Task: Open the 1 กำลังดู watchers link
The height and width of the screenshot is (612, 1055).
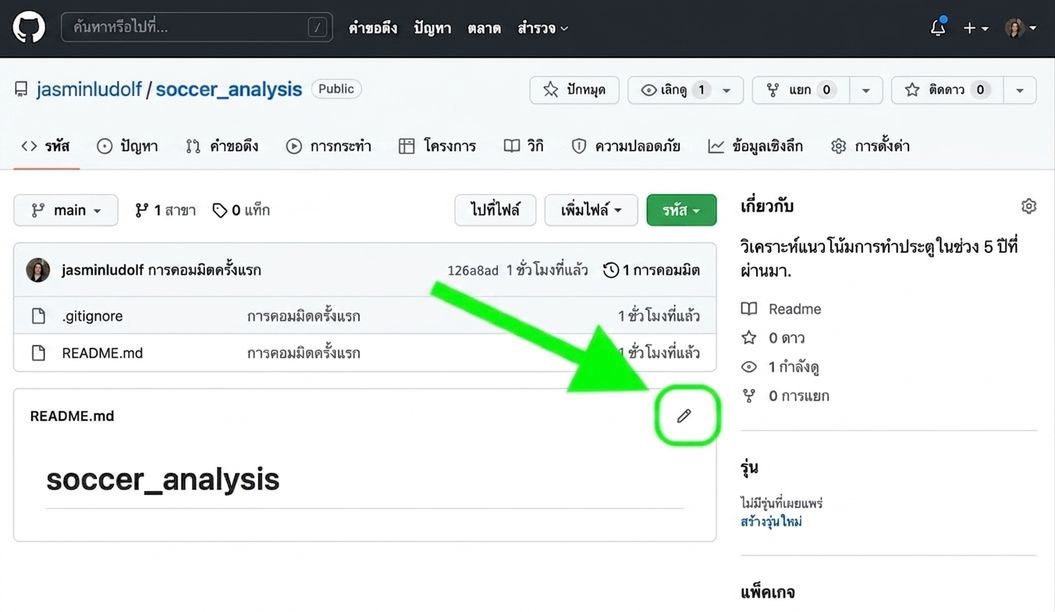Action: [x=793, y=367]
